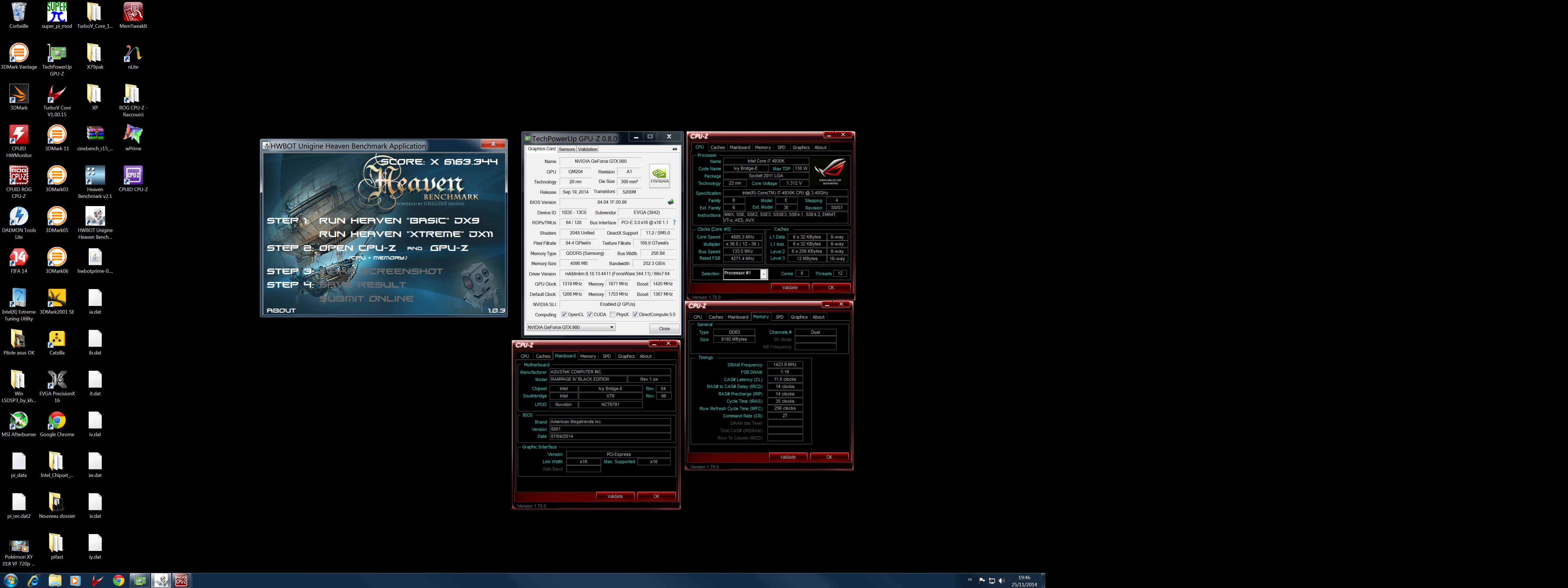Open Processor #1 selection dropdown in CPU-Z
Image resolution: width=1568 pixels, height=588 pixels.
[745, 274]
